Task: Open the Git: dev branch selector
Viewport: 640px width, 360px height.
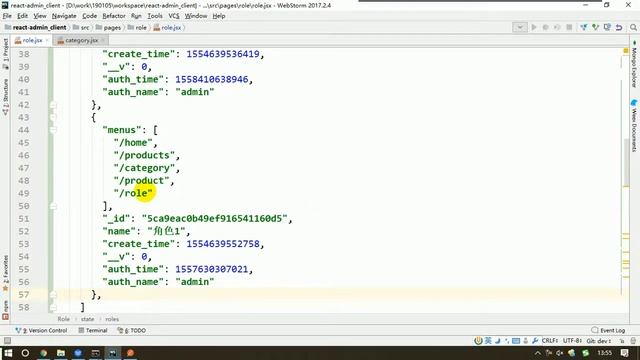Action: [599, 340]
